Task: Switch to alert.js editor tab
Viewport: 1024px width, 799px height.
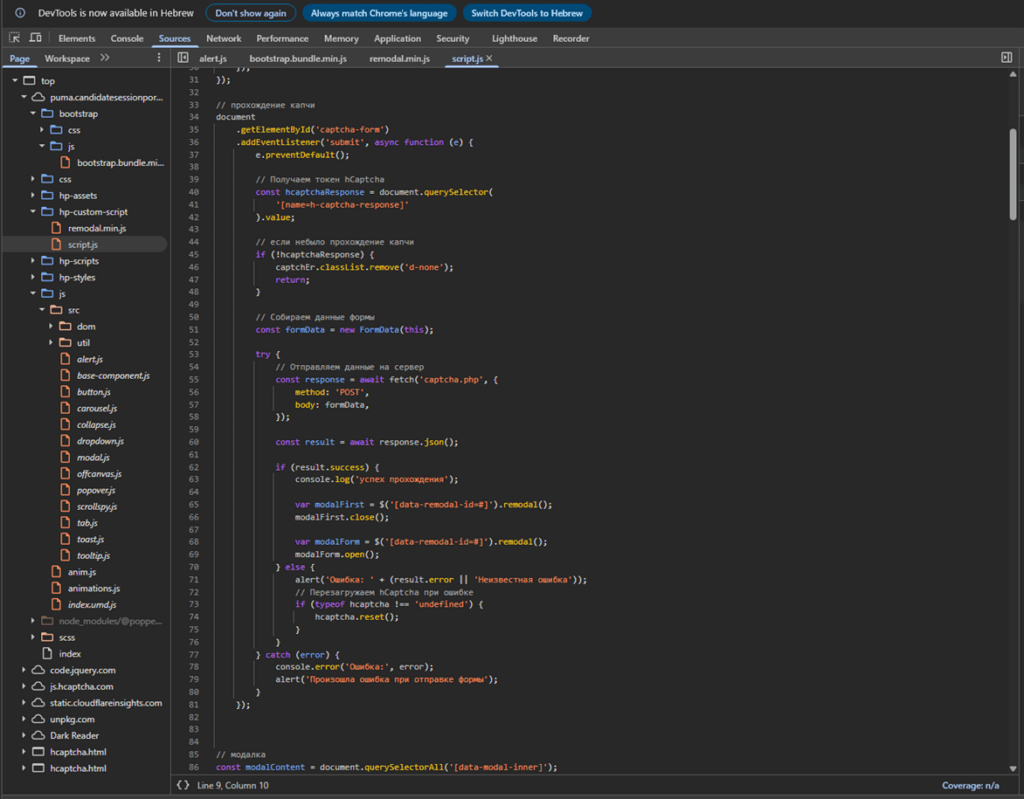Action: [213, 59]
